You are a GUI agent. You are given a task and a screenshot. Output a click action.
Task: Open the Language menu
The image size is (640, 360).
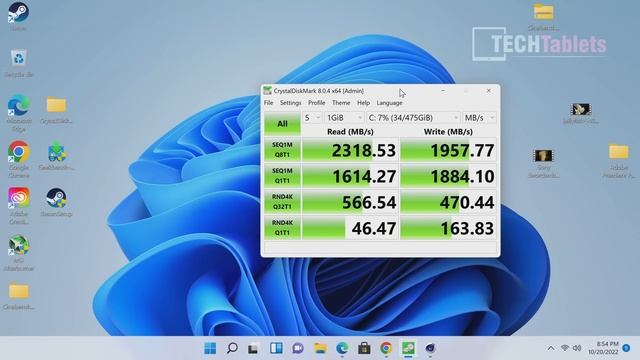(389, 103)
